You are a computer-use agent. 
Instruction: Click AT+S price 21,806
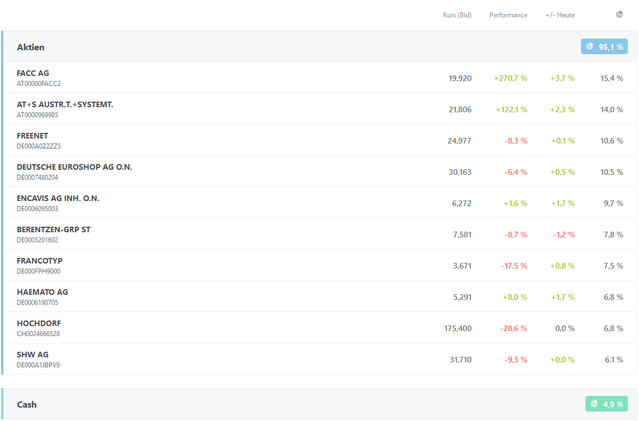[x=460, y=110]
